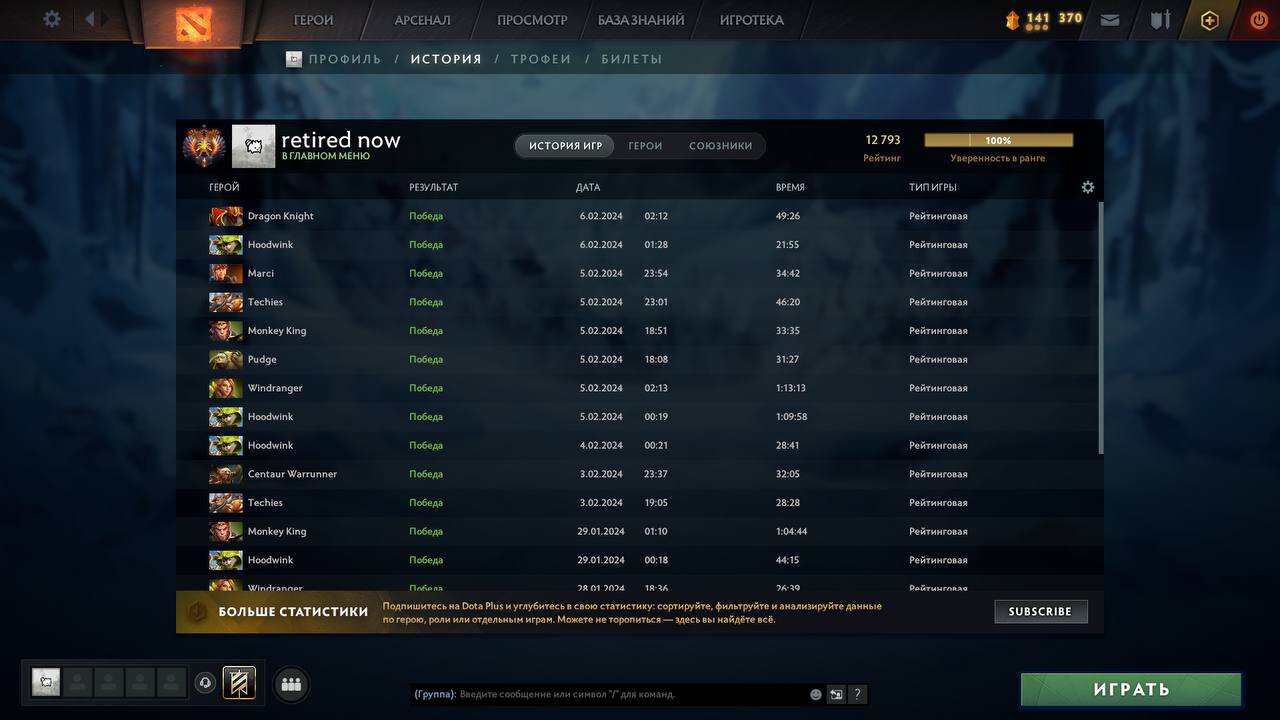Click the retired now player name
The height and width of the screenshot is (720, 1280).
pyautogui.click(x=341, y=140)
